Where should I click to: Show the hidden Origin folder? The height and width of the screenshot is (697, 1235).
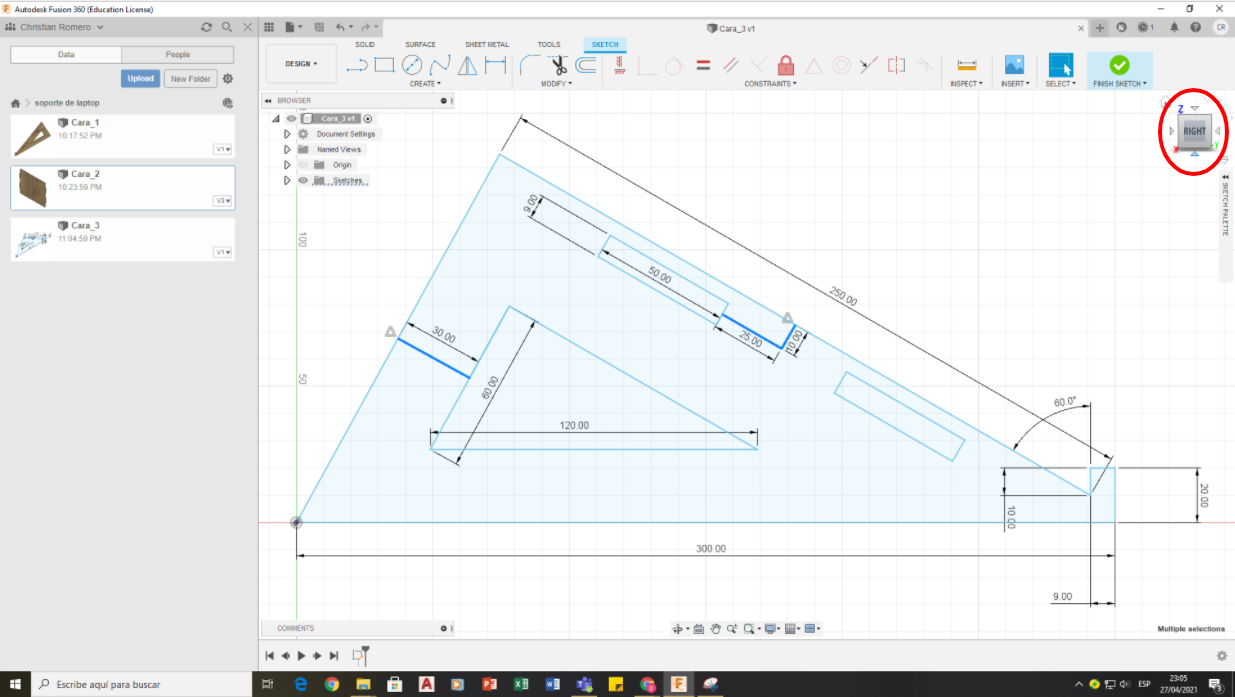(302, 165)
